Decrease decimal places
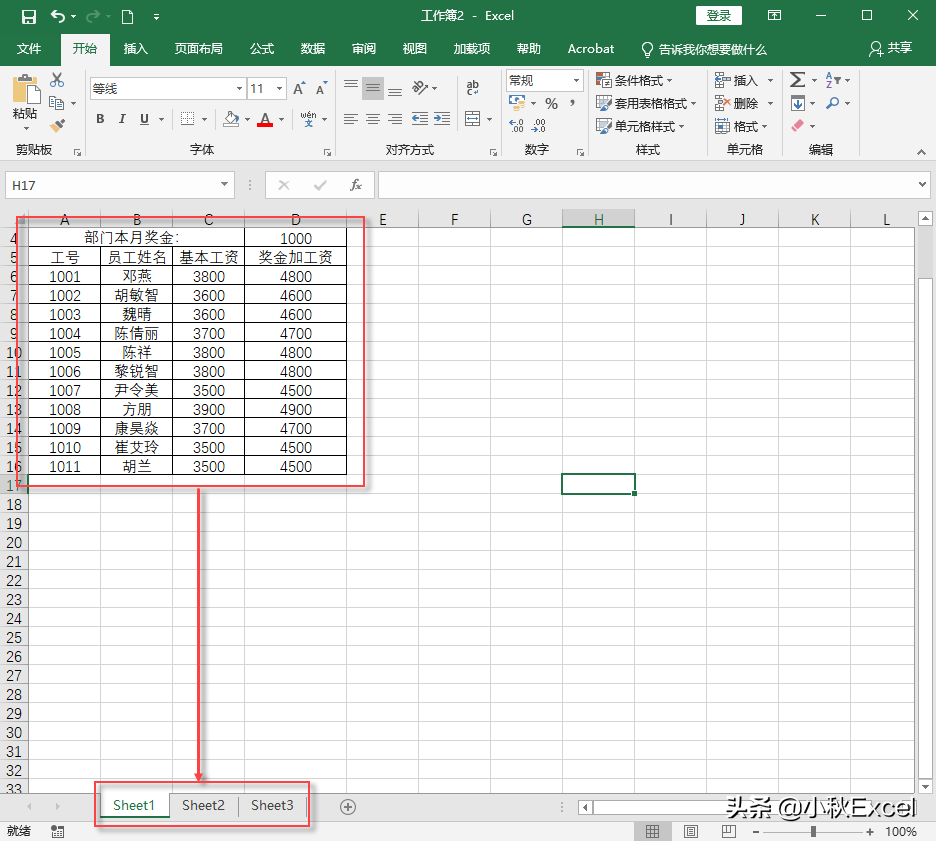 [538, 125]
